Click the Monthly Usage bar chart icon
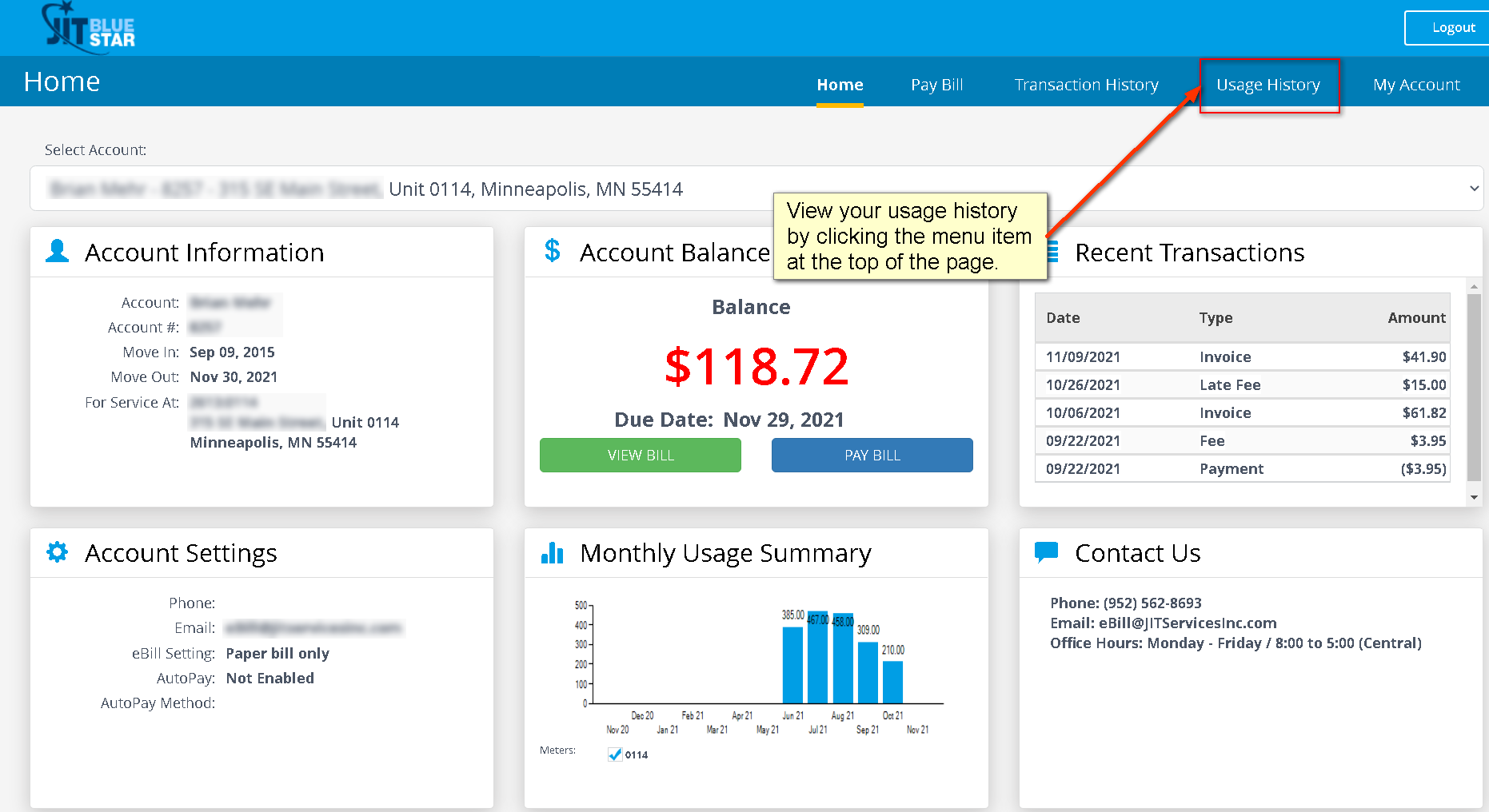Viewport: 1489px width, 812px height. click(x=552, y=552)
